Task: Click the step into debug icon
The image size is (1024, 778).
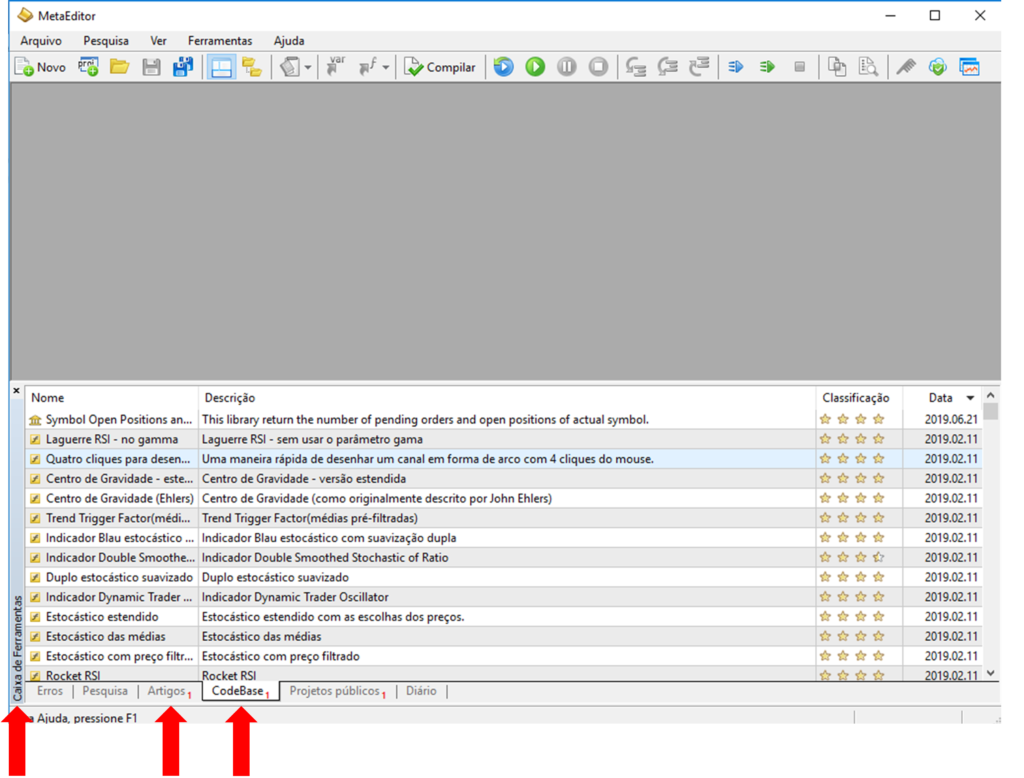Action: tap(635, 67)
